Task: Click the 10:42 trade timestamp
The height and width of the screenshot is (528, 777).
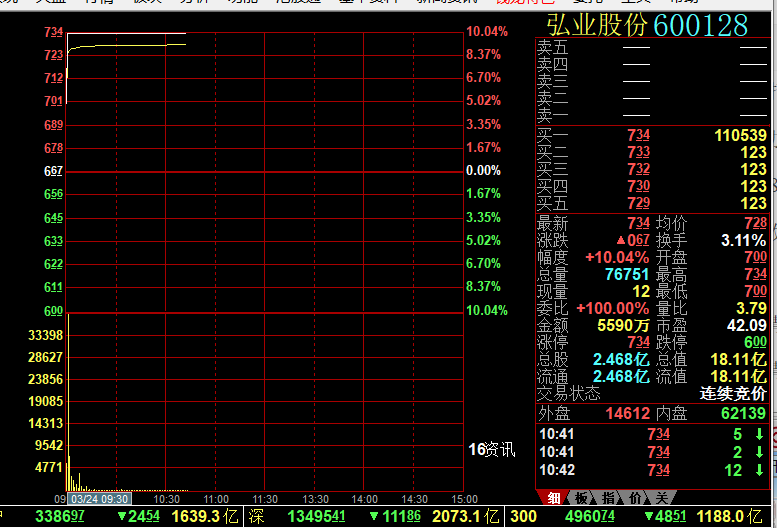Action: click(x=557, y=470)
